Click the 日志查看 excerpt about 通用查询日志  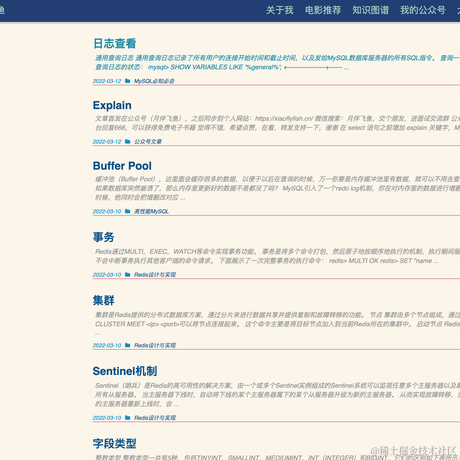tap(277, 63)
